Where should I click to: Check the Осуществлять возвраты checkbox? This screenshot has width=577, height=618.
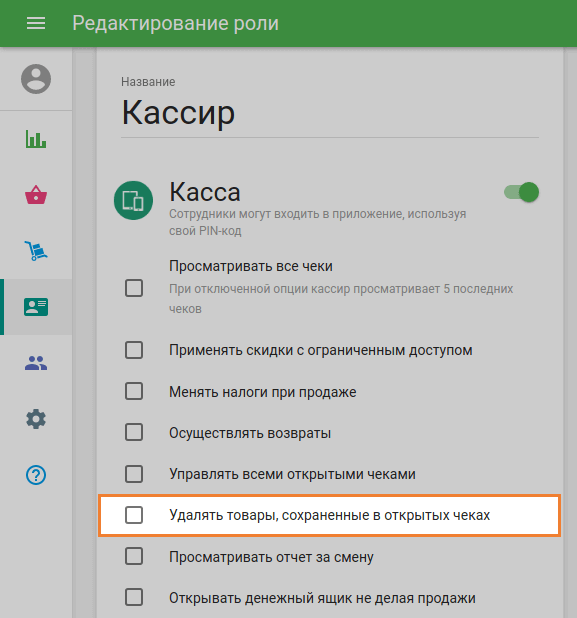[134, 432]
